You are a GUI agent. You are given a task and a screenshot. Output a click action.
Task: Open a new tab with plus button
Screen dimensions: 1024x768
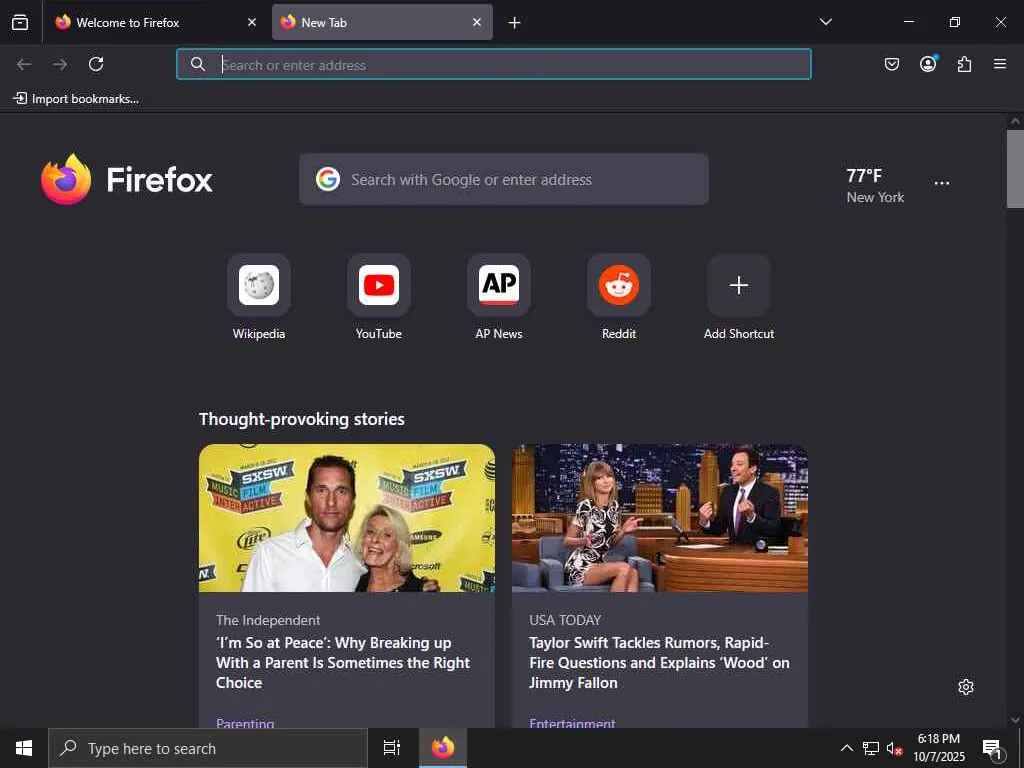[x=515, y=23]
